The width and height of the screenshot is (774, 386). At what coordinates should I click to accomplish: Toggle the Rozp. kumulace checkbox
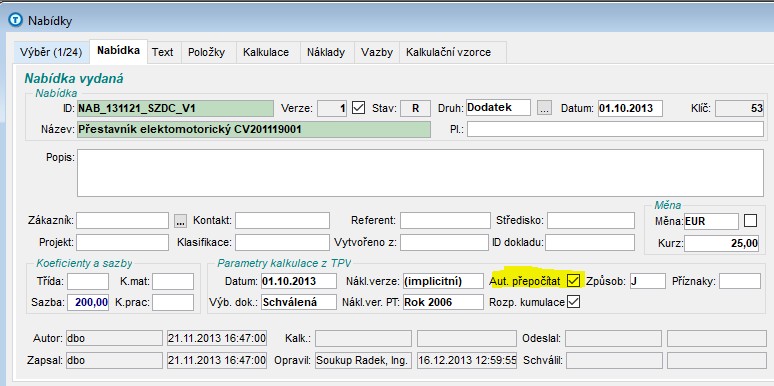tap(573, 302)
